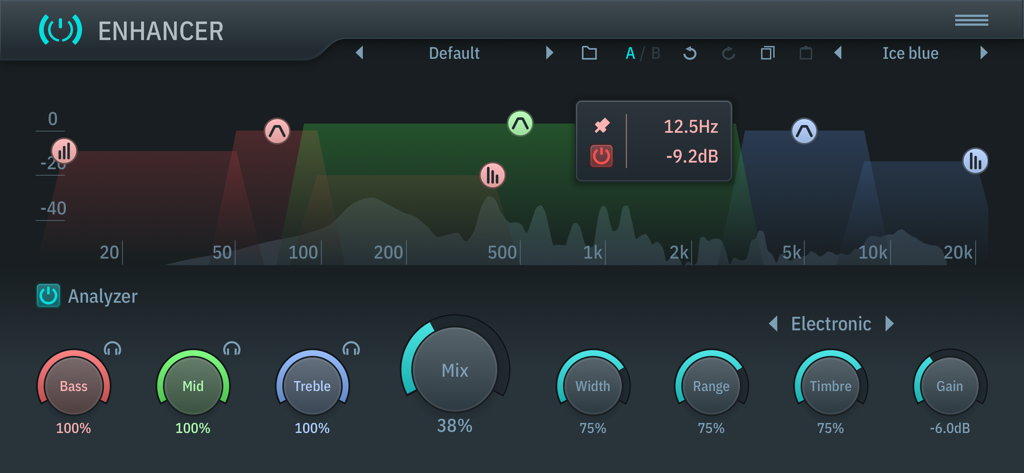Click the Timbre knob

click(x=831, y=386)
